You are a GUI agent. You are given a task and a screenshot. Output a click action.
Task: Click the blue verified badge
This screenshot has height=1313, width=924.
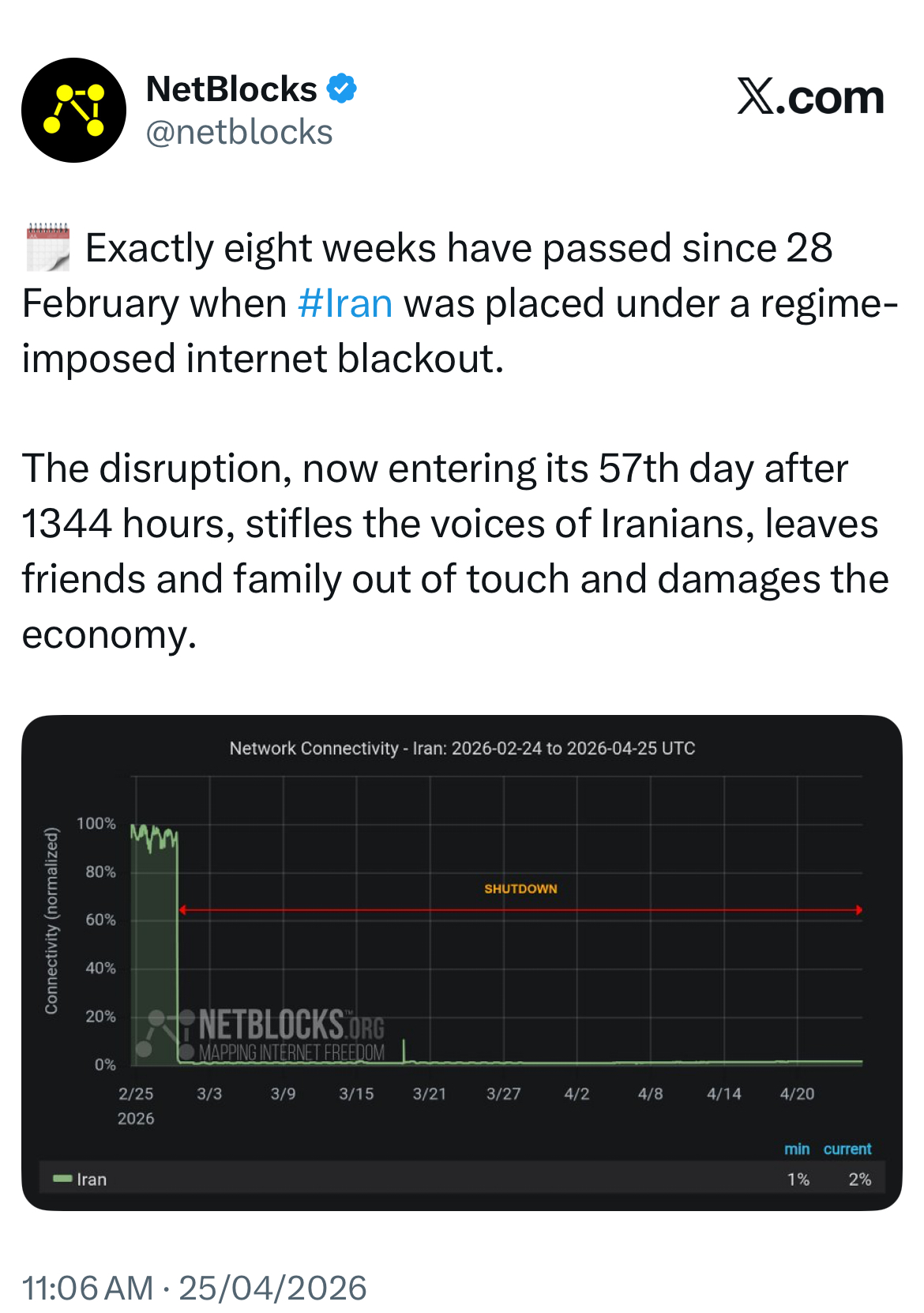[341, 88]
